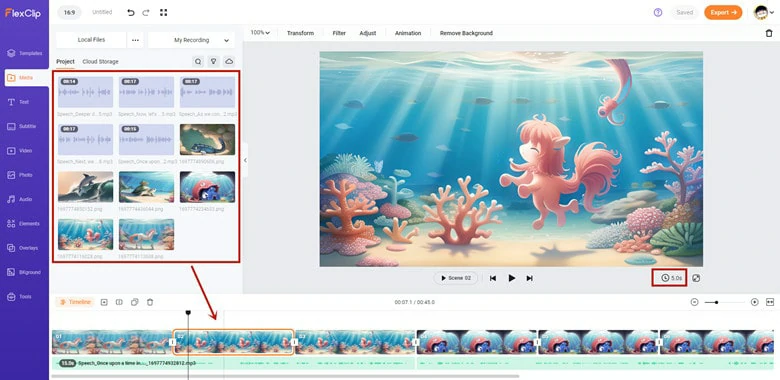Image resolution: width=780 pixels, height=380 pixels.
Task: Select scene 01 clip in the timeline
Action: [112, 342]
